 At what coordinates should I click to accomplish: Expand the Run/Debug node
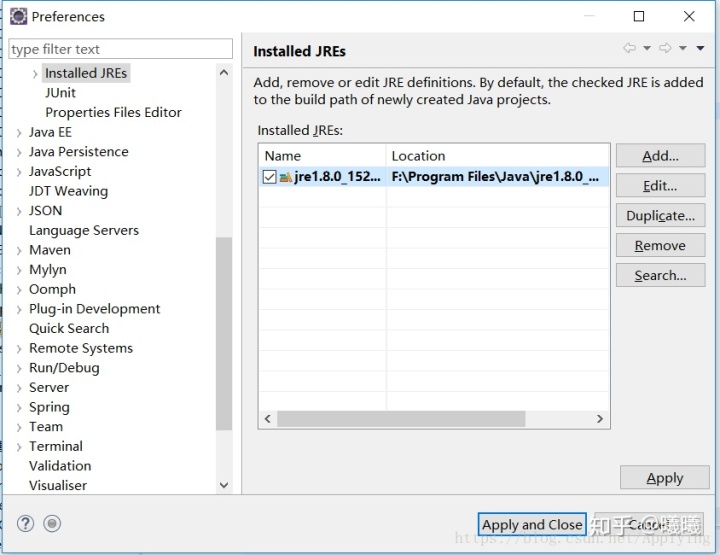pyautogui.click(x=19, y=369)
